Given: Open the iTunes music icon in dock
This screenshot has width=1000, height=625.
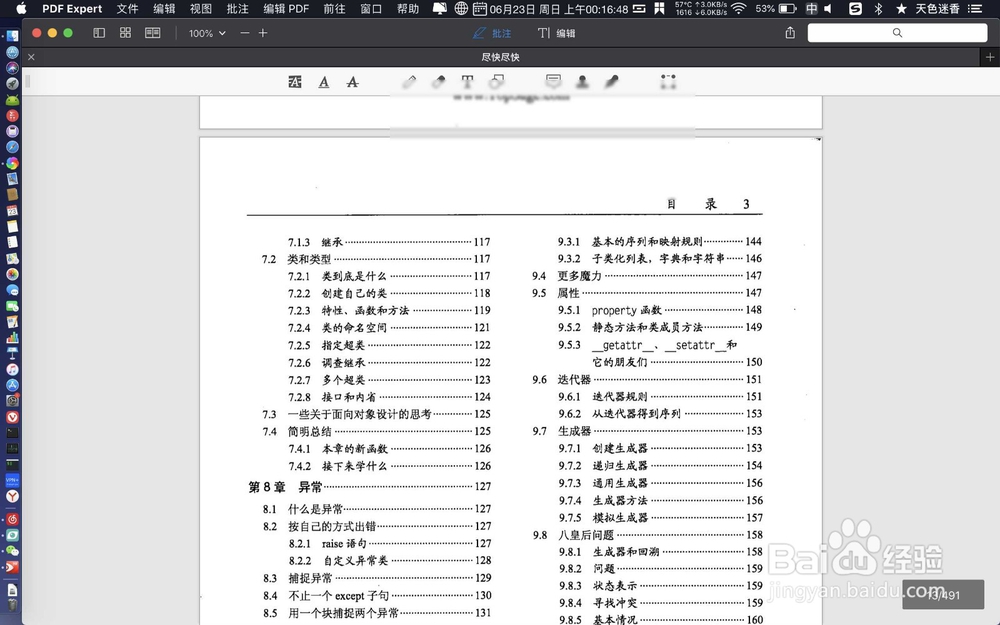Looking at the screenshot, I should 12,369.
